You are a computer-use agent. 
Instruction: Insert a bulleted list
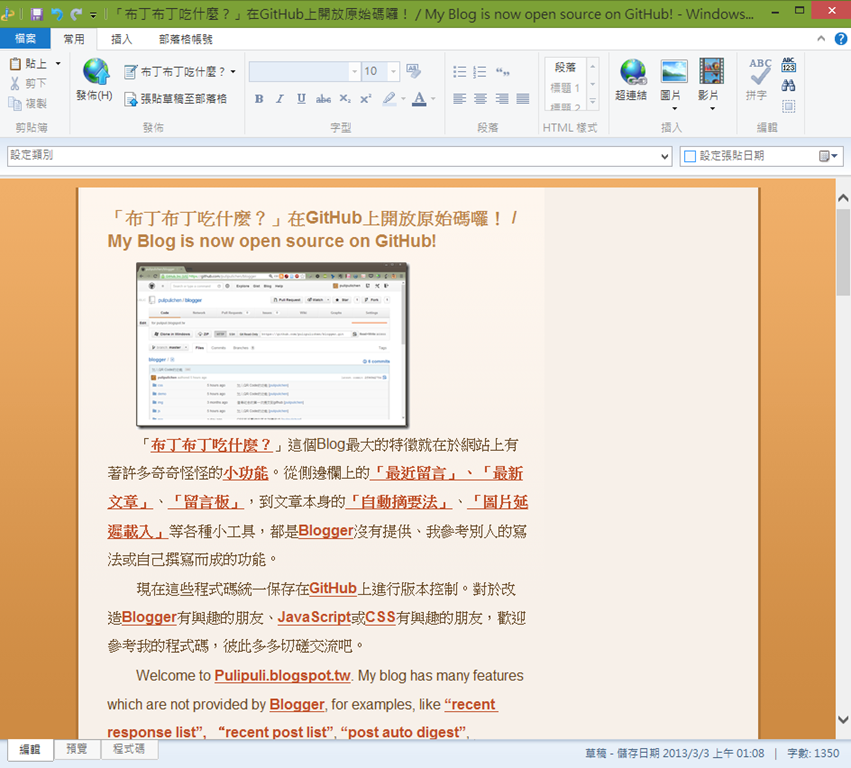click(x=459, y=72)
